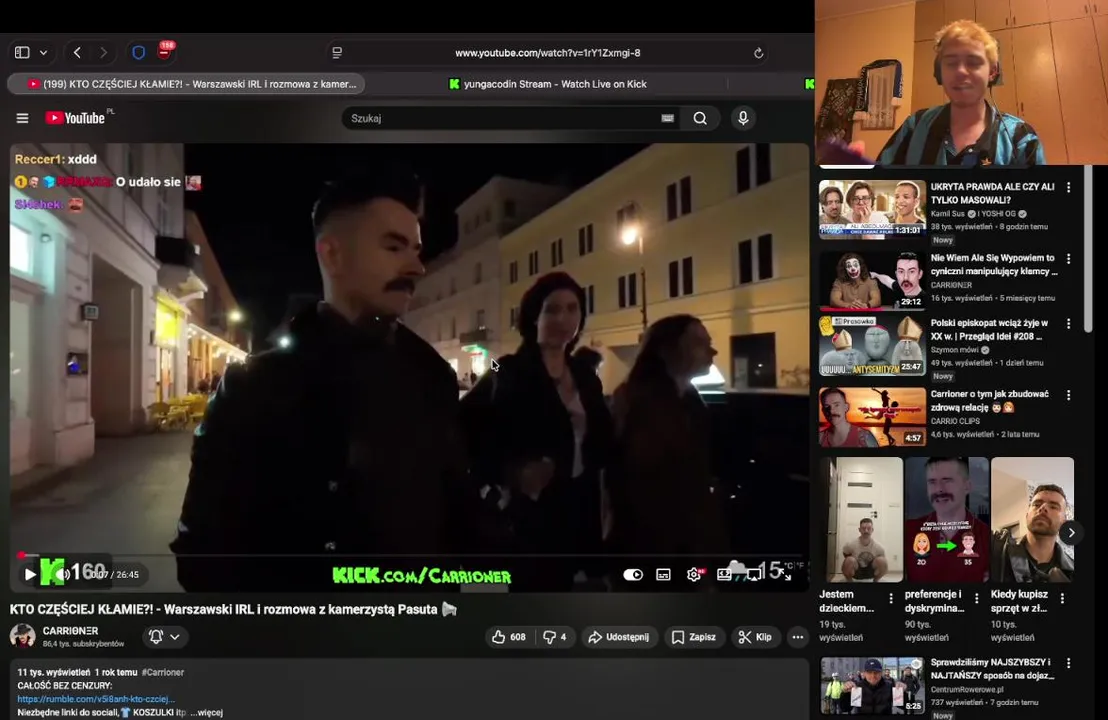Reload the page with the refresh icon
The image size is (1108, 720).
click(758, 53)
